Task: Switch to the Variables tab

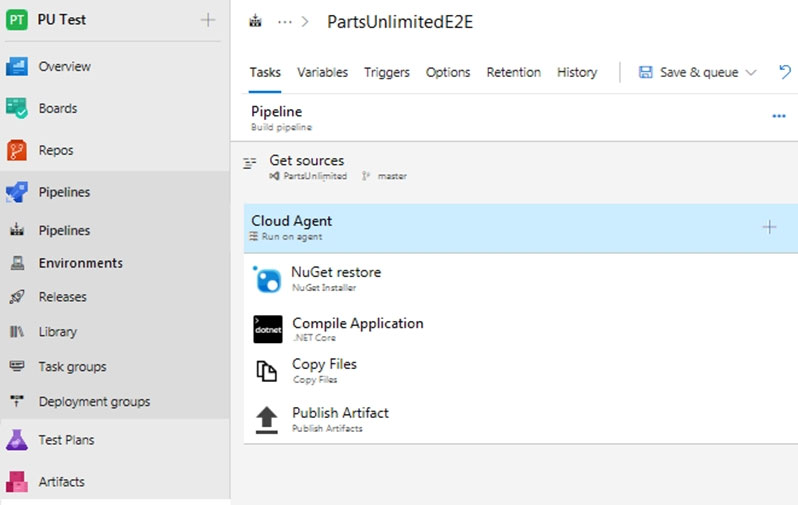Action: pos(323,72)
